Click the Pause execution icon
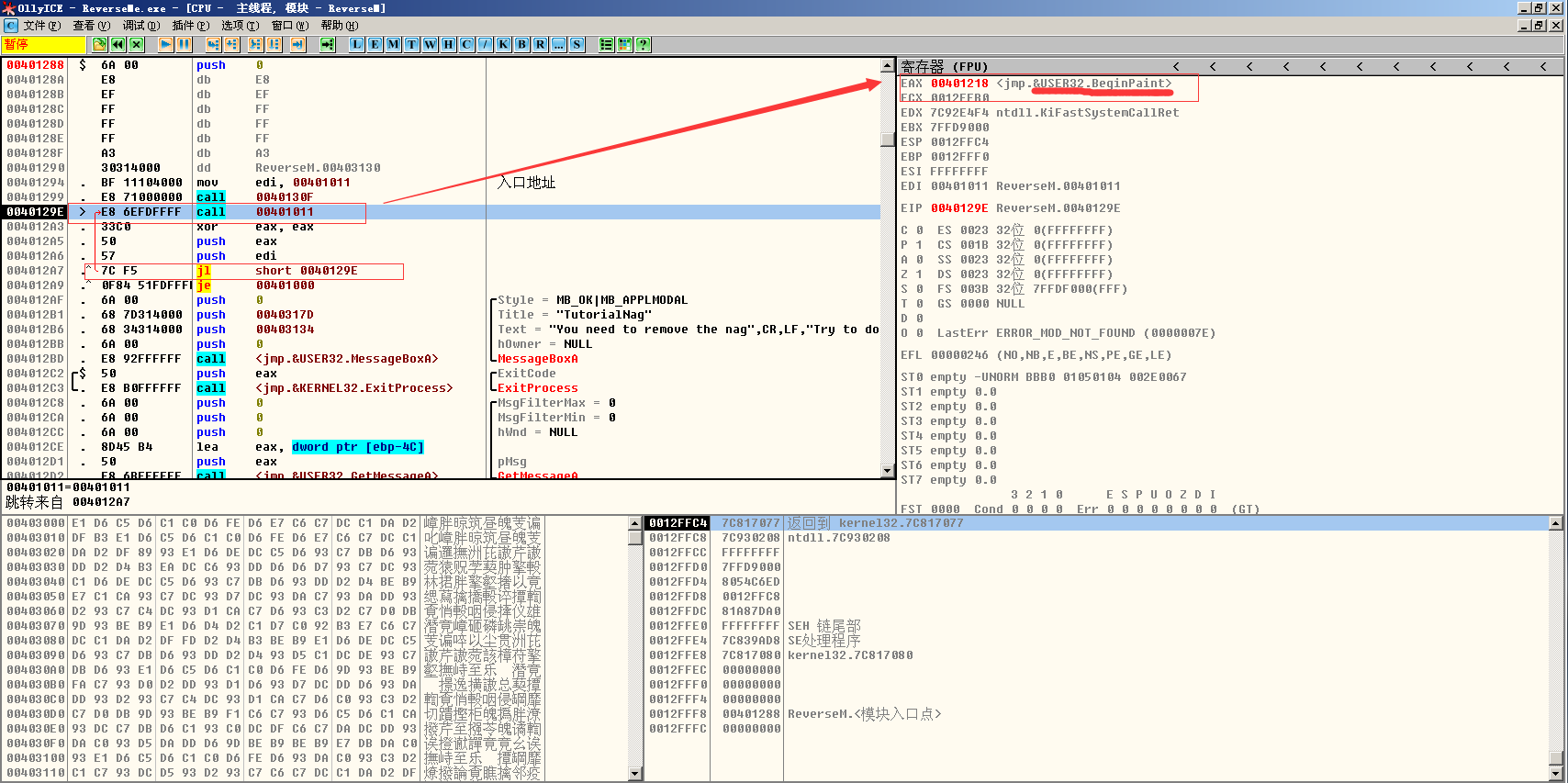 coord(184,44)
